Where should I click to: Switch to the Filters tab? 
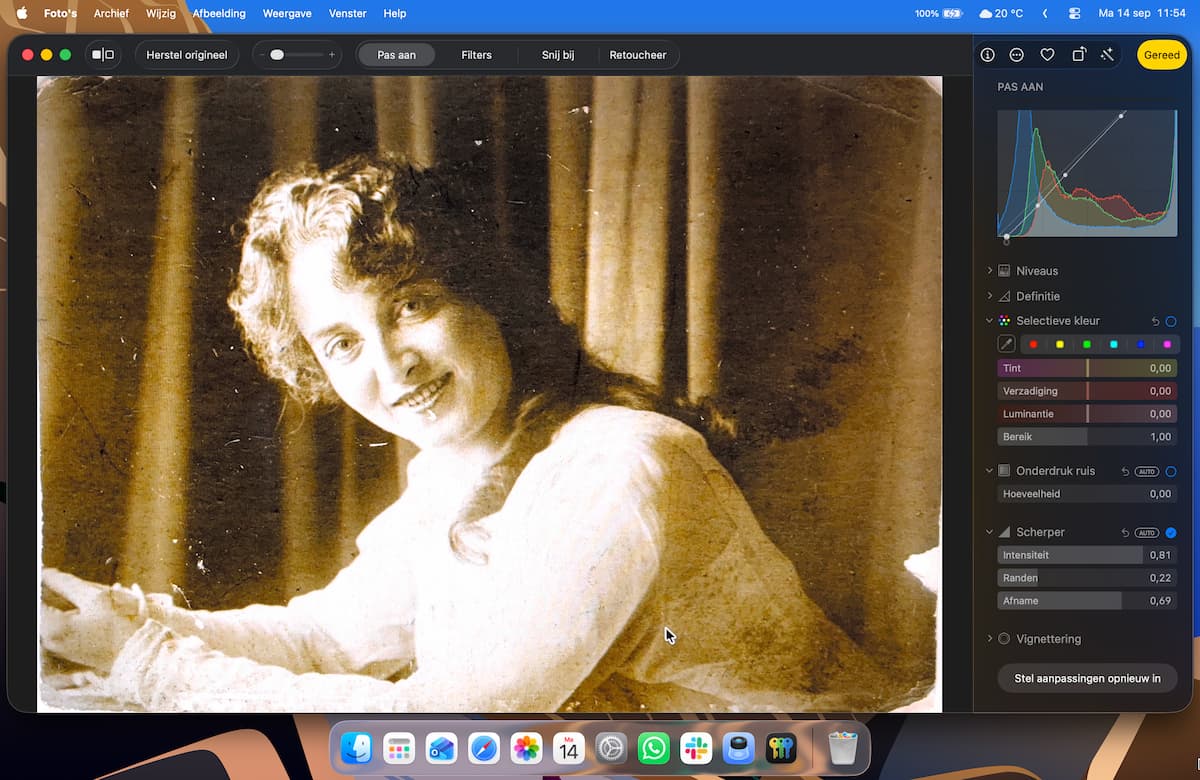(476, 55)
